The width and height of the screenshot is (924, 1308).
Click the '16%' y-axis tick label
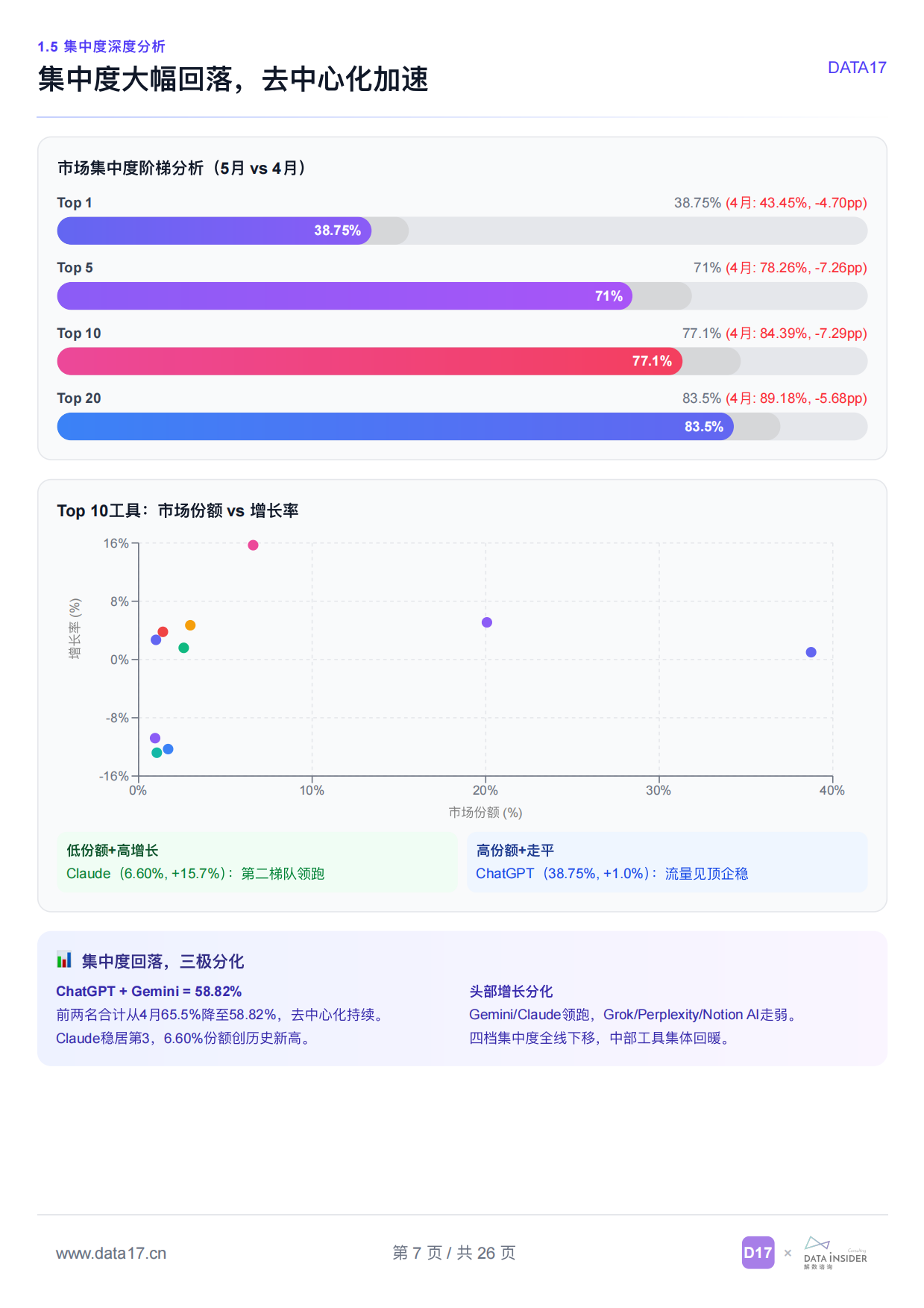pos(116,544)
